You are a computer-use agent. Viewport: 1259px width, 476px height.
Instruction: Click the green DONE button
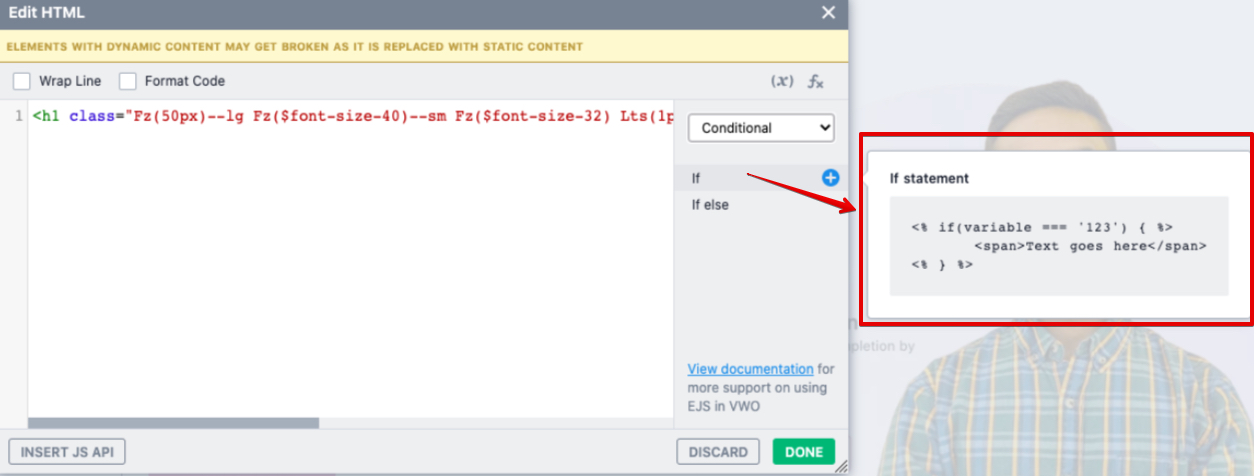click(804, 452)
